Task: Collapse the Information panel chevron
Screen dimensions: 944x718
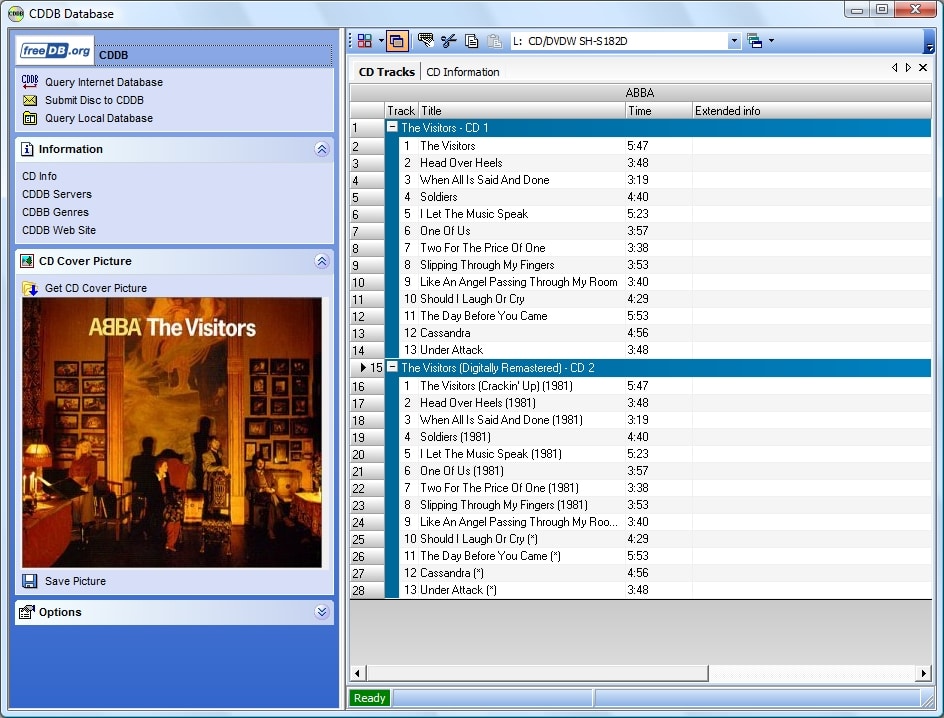Action: pyautogui.click(x=321, y=149)
